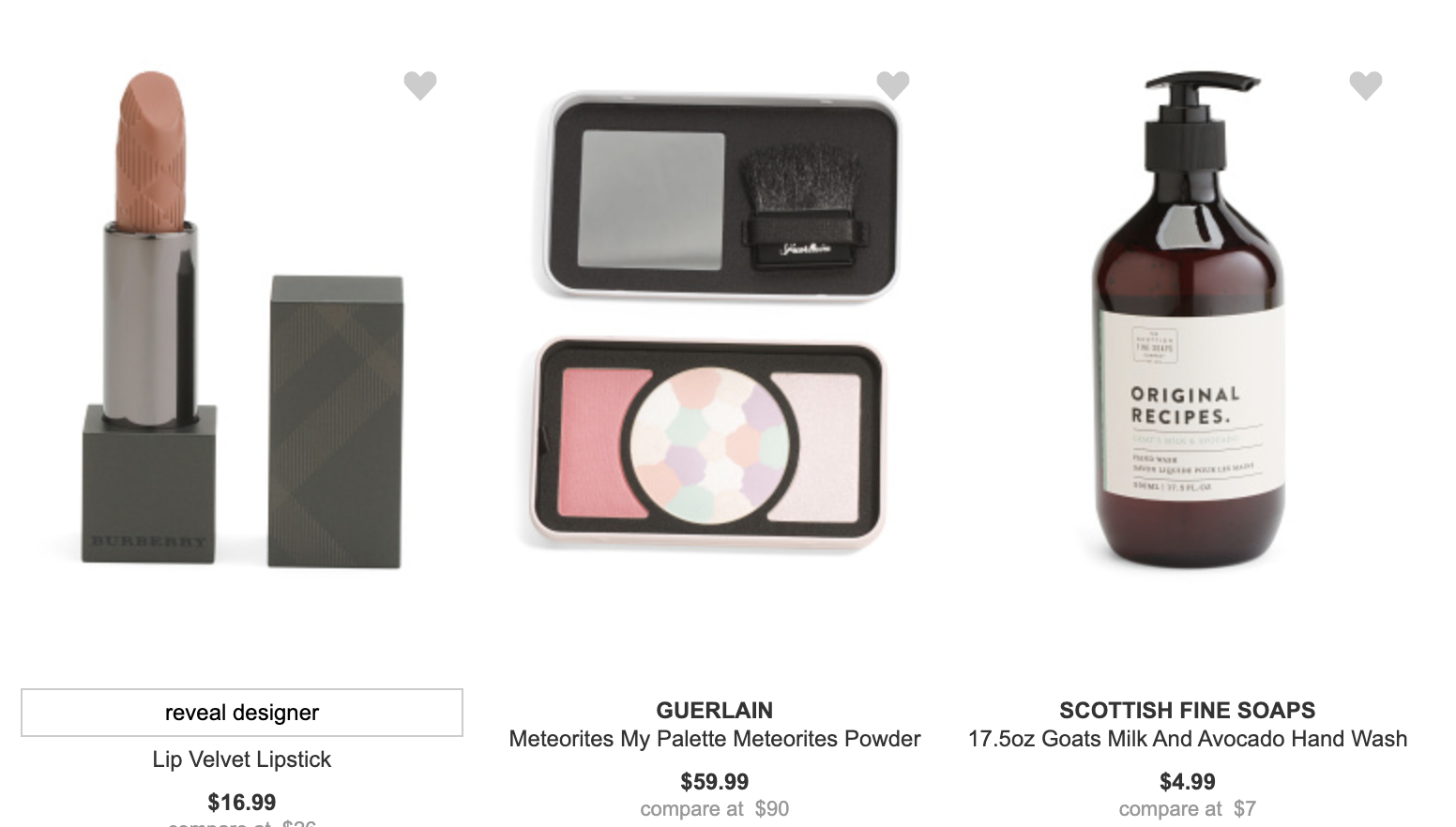The image size is (1456, 827).
Task: Click the reveal designer button
Action: [x=242, y=713]
